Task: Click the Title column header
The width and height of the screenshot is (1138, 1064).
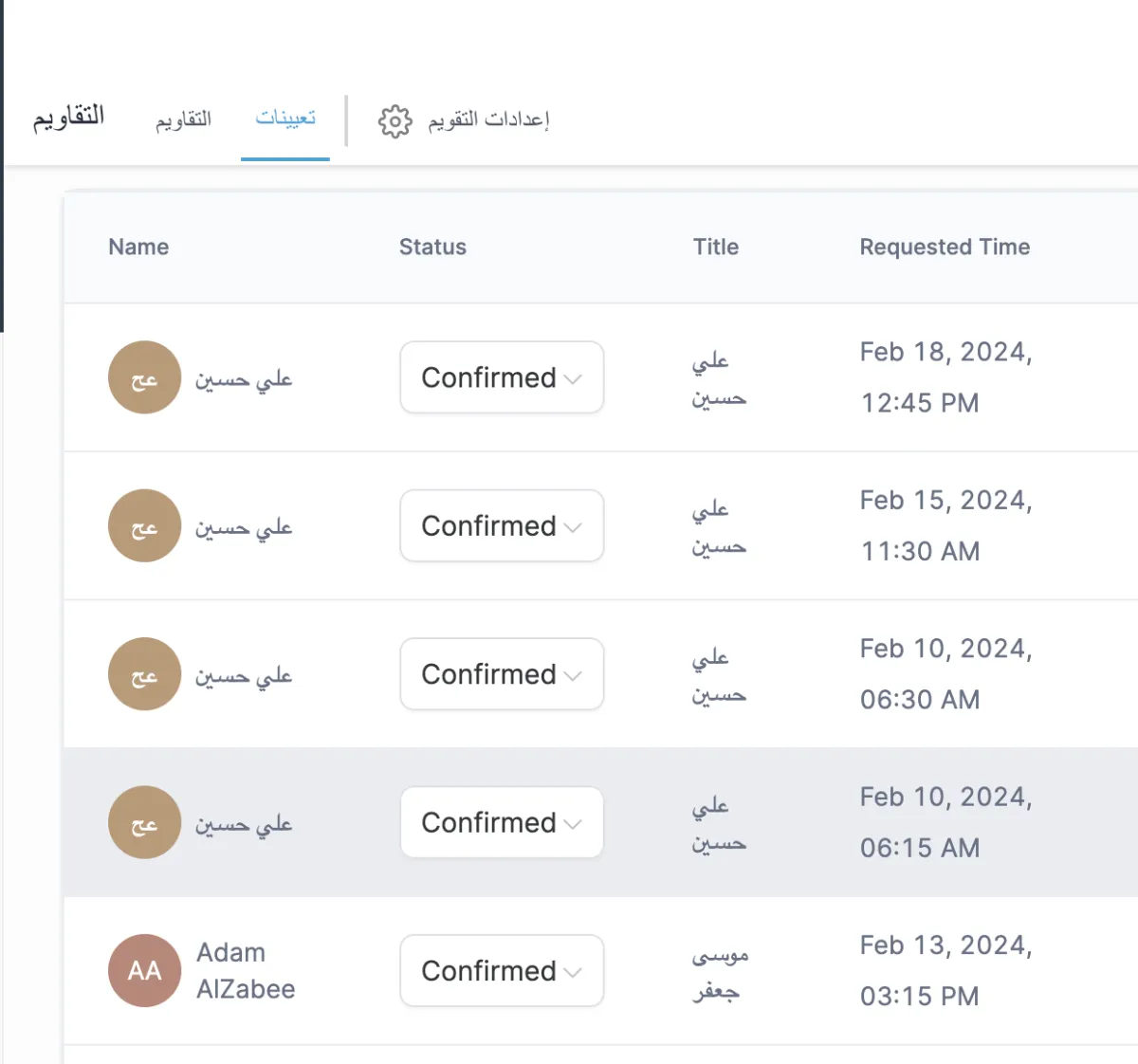Action: coord(715,247)
